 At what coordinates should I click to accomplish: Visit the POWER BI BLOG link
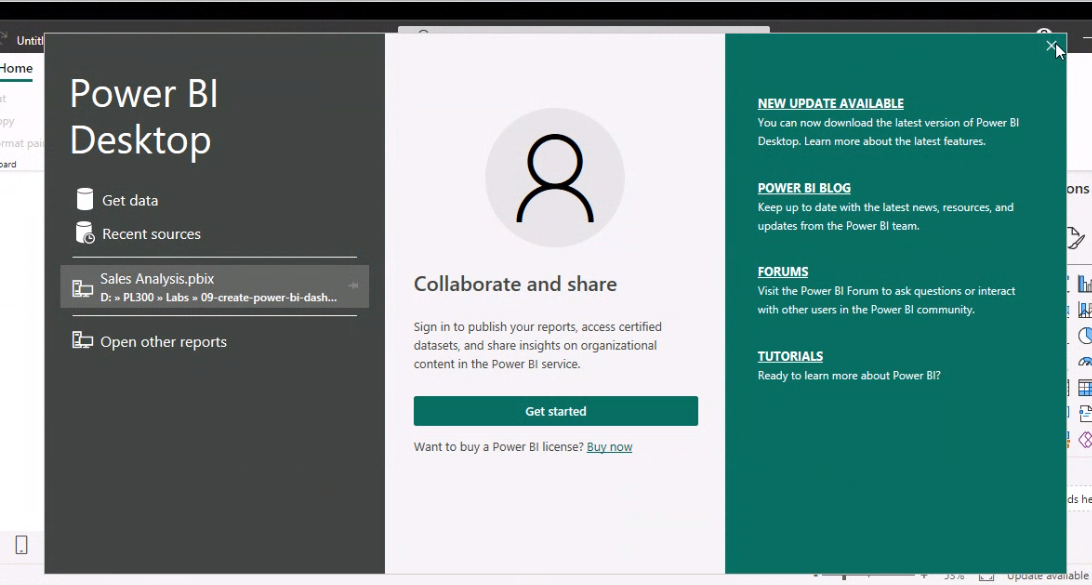[804, 188]
